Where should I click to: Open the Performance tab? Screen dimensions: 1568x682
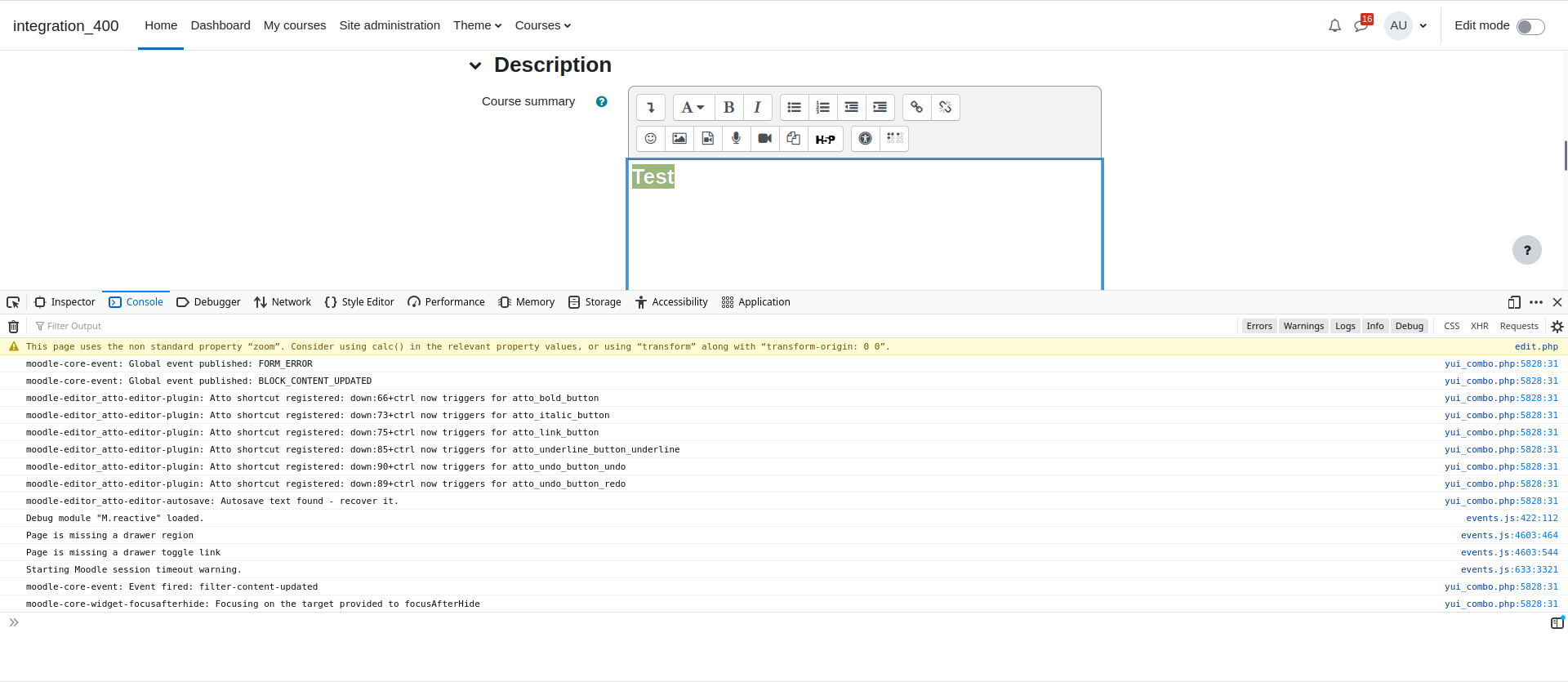(x=446, y=302)
